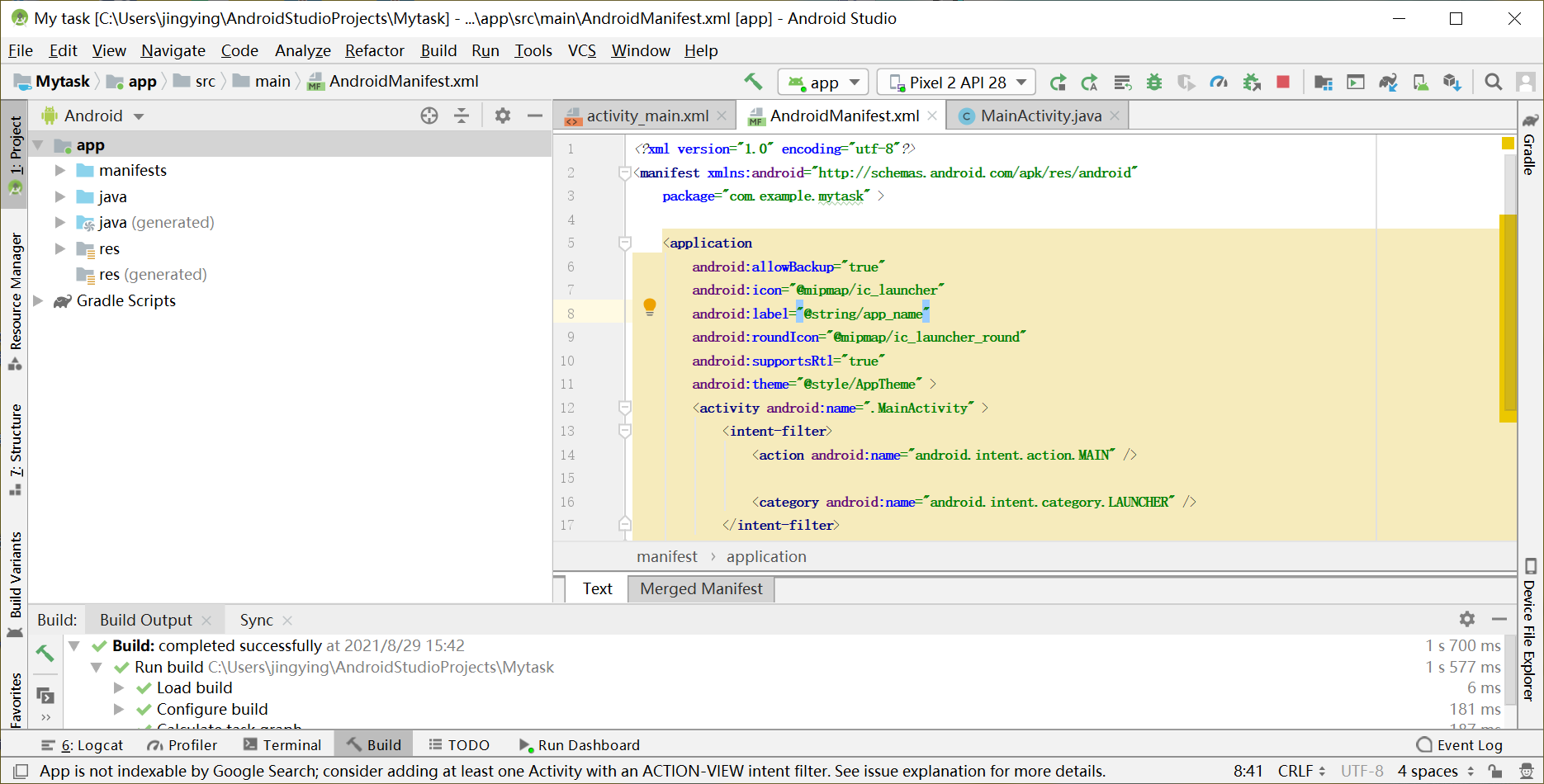Open the Profiler gauge icon in toolbar

pos(1218,83)
